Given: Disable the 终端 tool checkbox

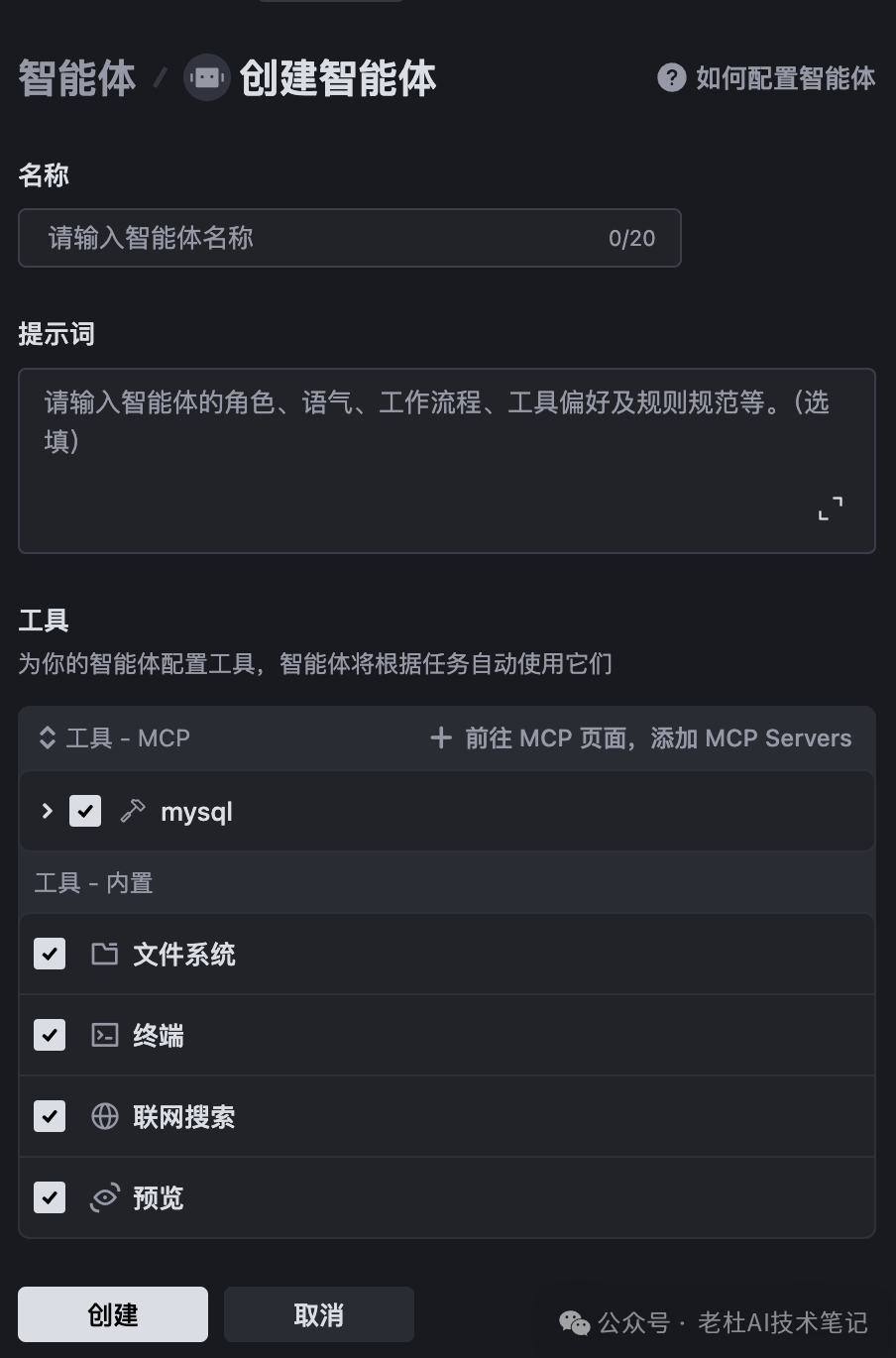Looking at the screenshot, I should 50,1036.
